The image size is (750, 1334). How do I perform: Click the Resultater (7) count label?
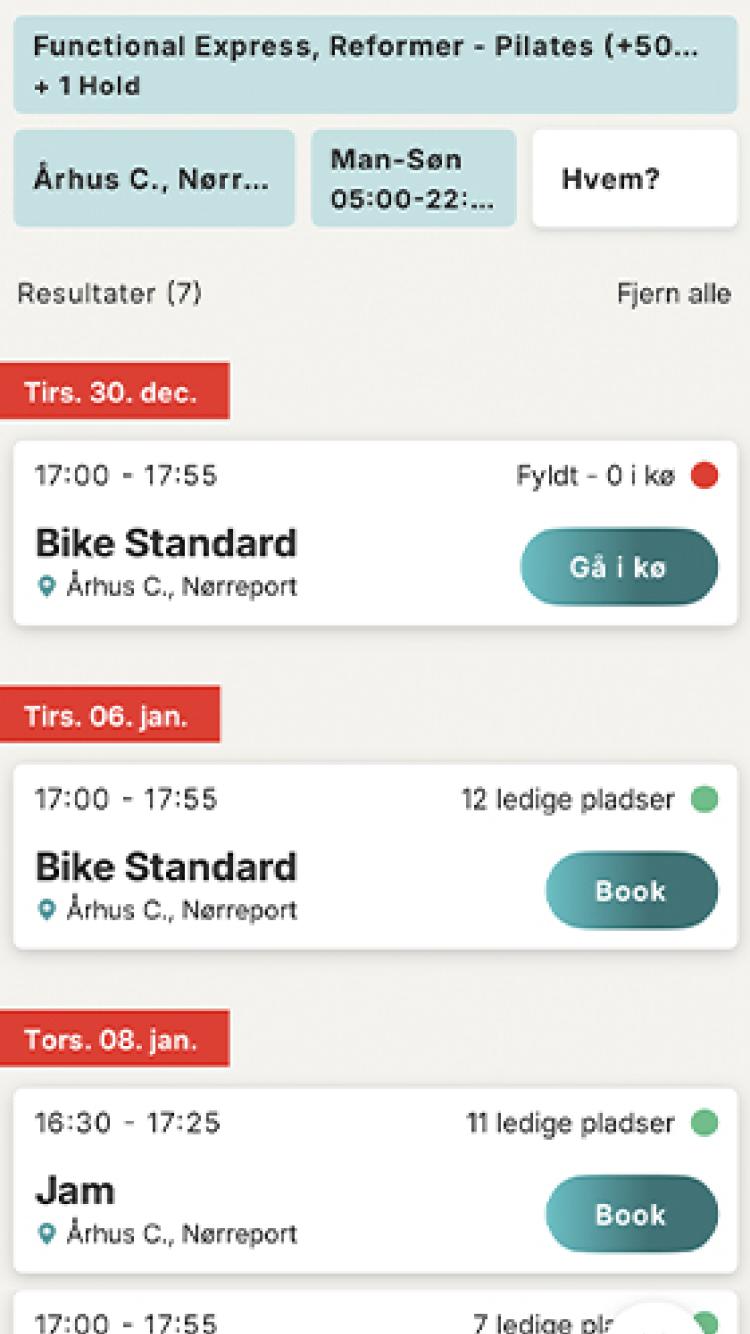click(x=109, y=294)
